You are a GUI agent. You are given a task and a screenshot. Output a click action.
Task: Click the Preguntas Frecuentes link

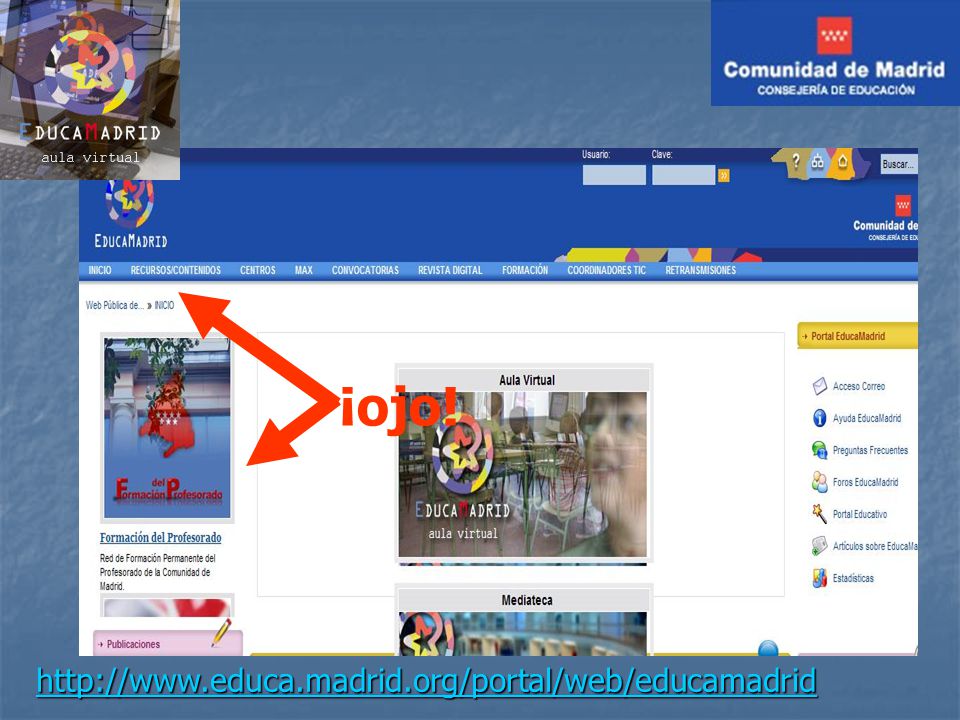click(870, 450)
